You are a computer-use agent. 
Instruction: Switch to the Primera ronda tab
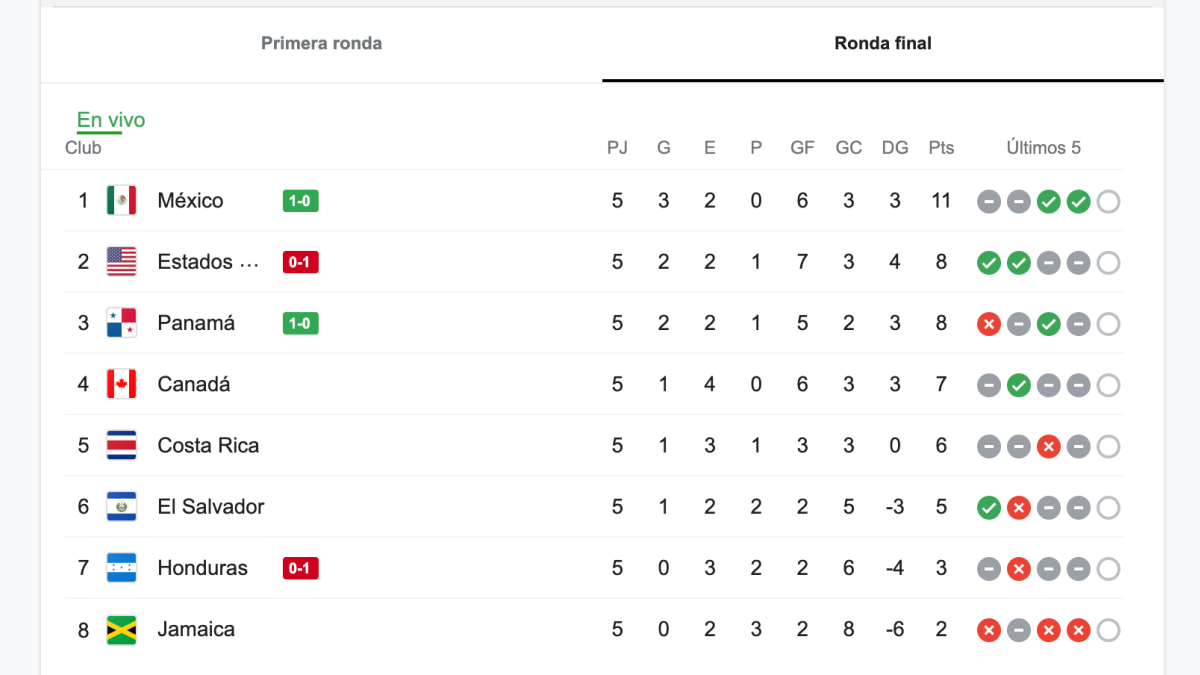click(321, 44)
